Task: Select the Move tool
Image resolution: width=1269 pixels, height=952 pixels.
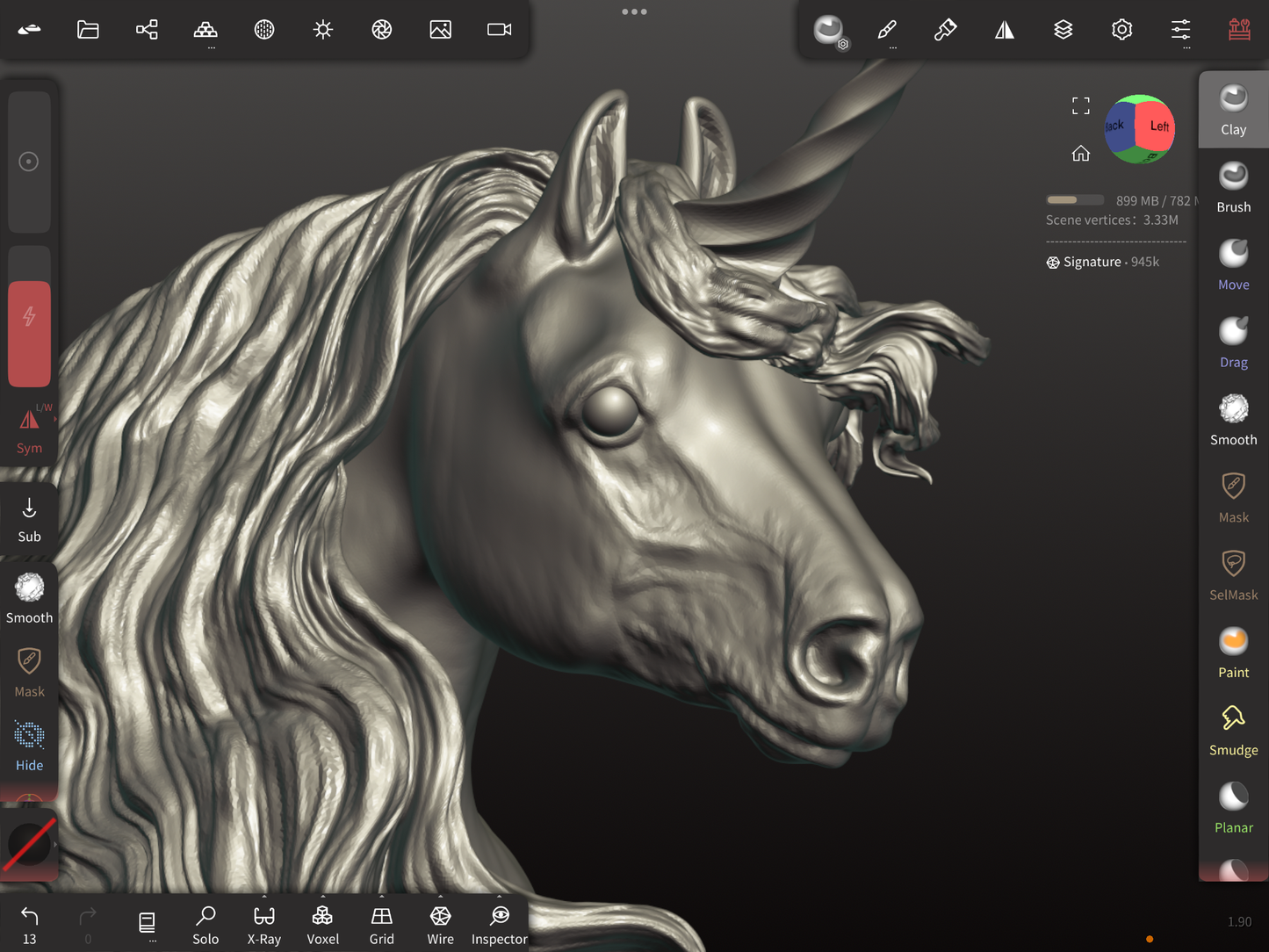Action: tap(1233, 264)
